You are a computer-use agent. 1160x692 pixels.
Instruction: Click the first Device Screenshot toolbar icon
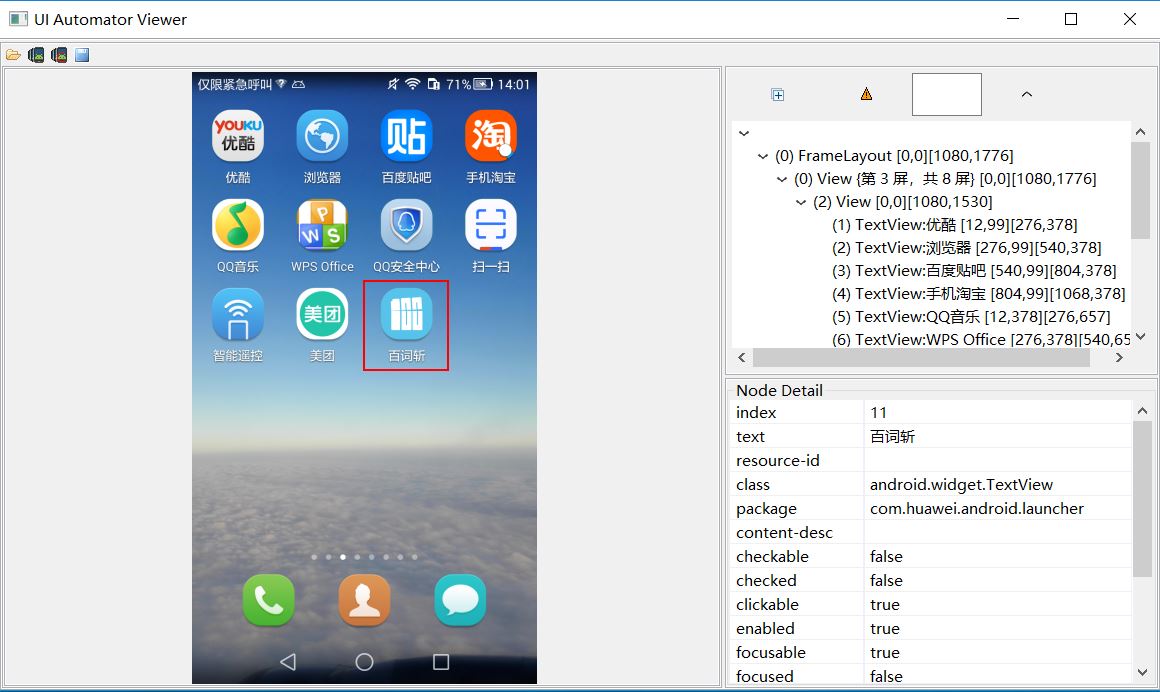[36, 55]
